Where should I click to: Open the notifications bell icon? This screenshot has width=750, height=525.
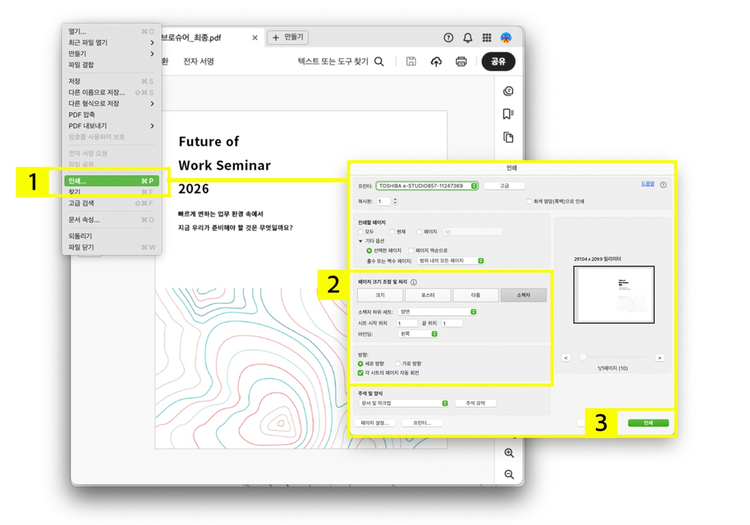tap(468, 37)
